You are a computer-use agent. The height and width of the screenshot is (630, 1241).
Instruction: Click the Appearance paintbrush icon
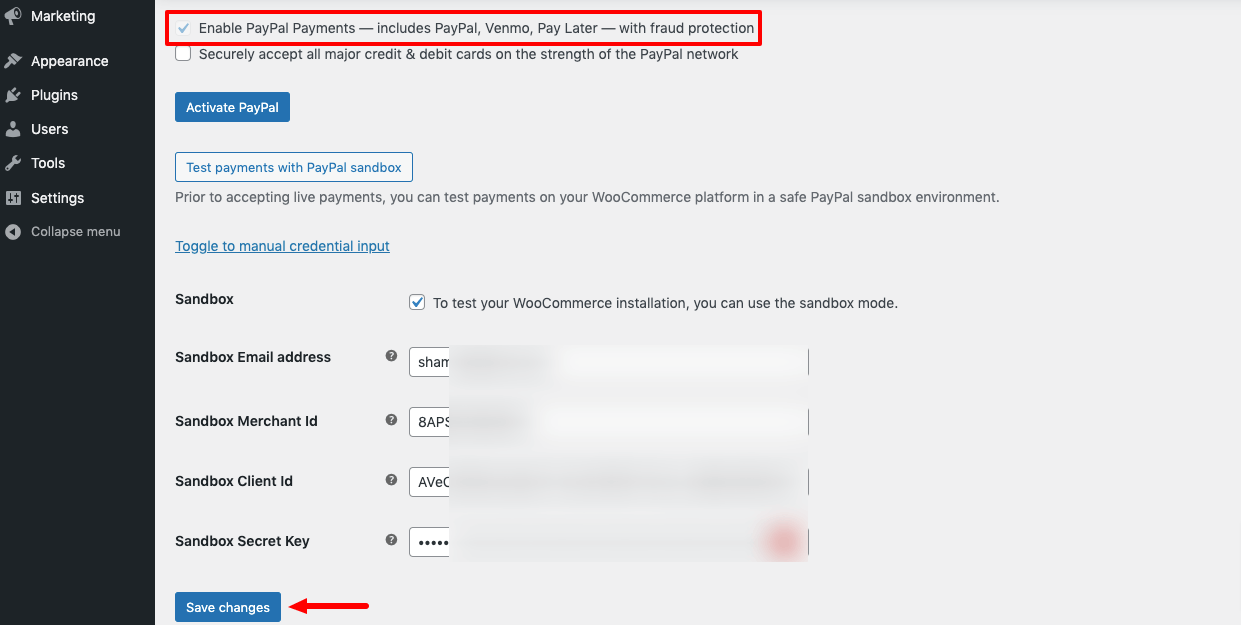pyautogui.click(x=13, y=61)
